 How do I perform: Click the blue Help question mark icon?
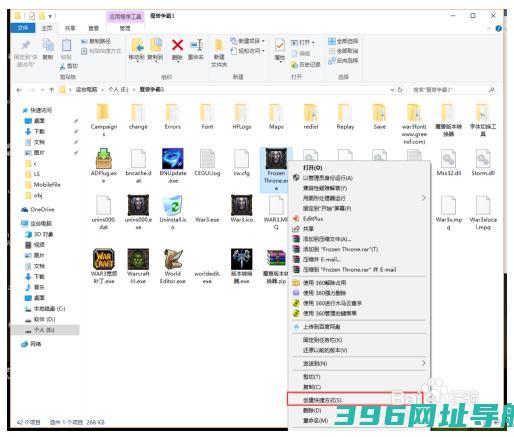pos(499,28)
